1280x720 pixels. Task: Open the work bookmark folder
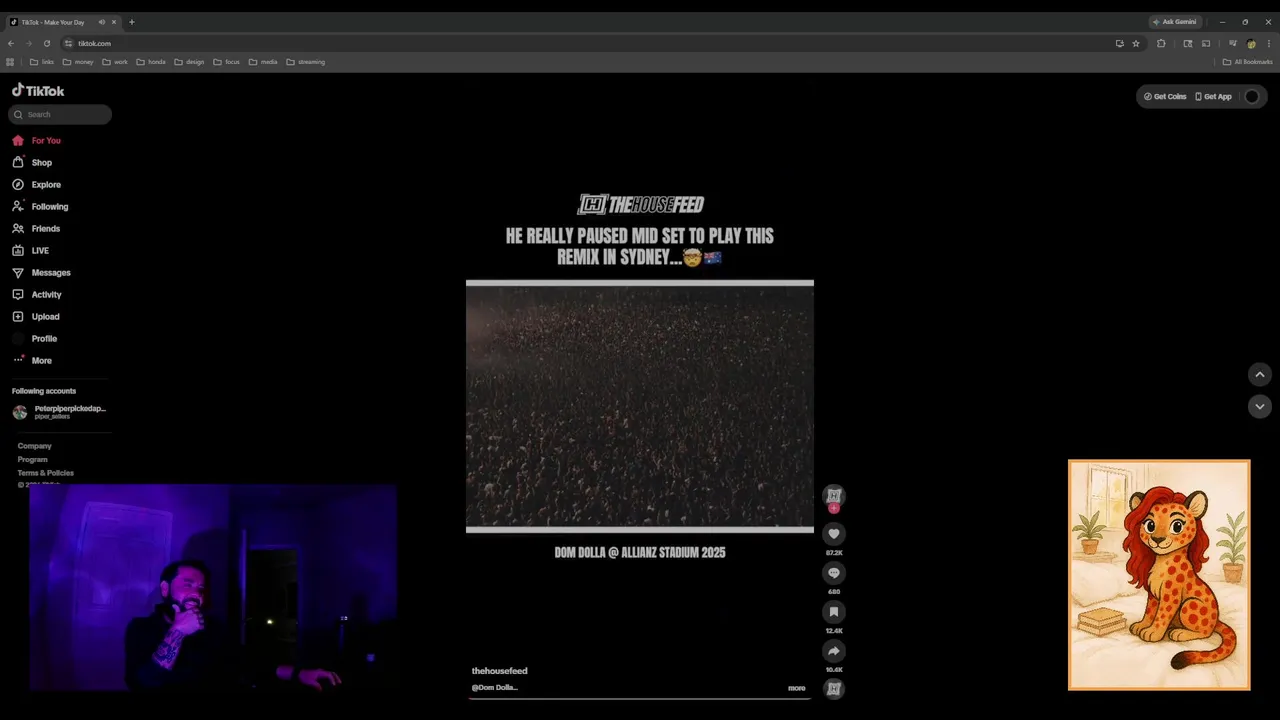click(115, 62)
